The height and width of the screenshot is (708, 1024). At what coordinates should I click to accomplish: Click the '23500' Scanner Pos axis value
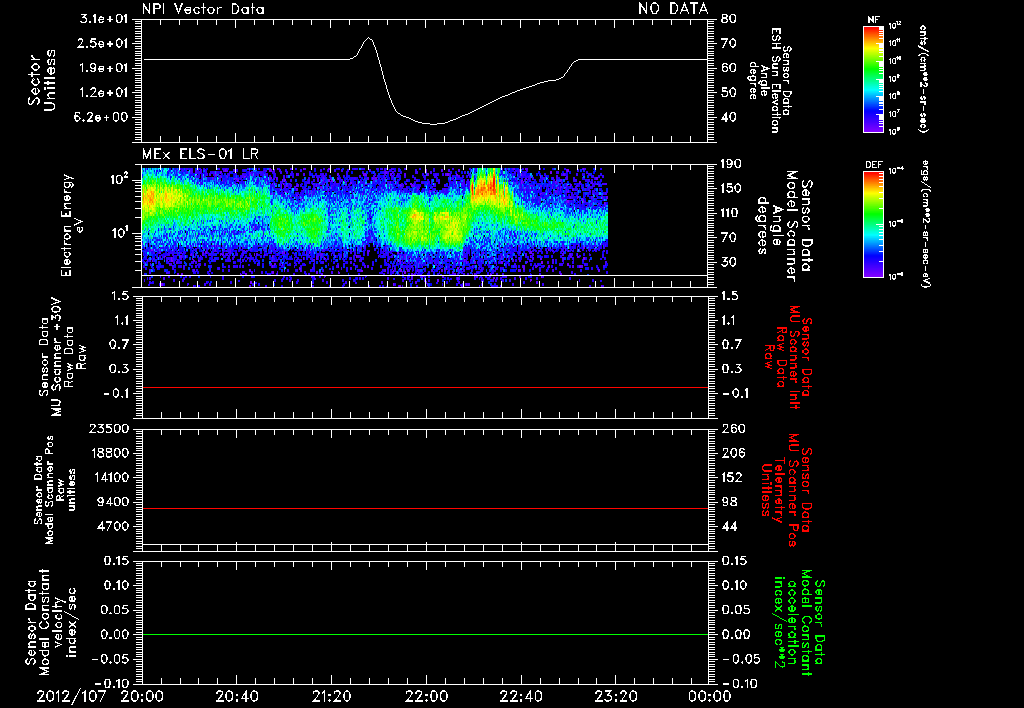coord(109,428)
